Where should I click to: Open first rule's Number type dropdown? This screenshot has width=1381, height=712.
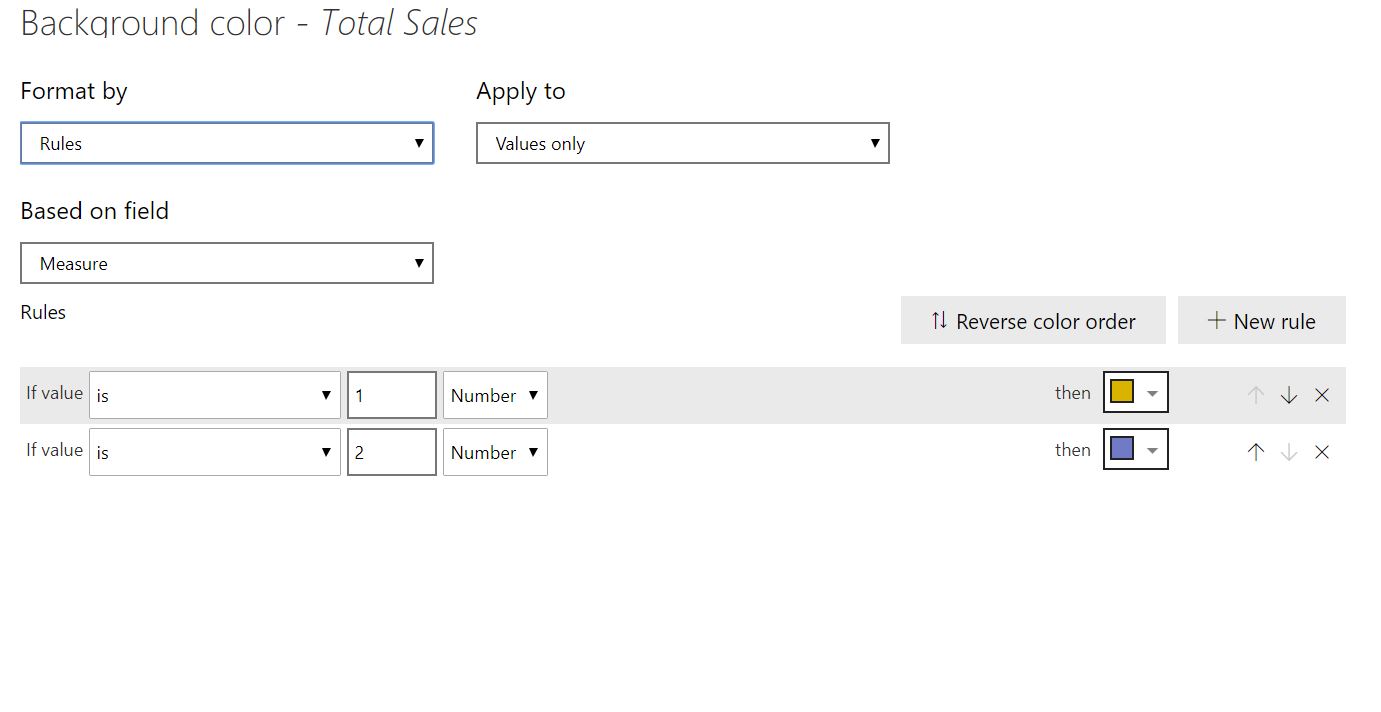(x=495, y=395)
